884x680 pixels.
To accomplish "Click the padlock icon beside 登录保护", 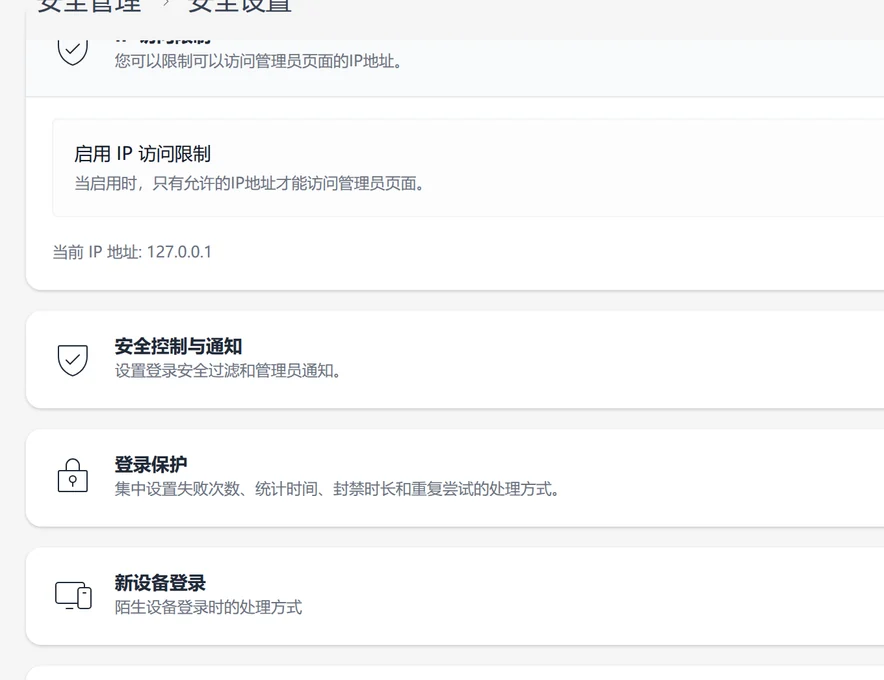I will tap(73, 475).
